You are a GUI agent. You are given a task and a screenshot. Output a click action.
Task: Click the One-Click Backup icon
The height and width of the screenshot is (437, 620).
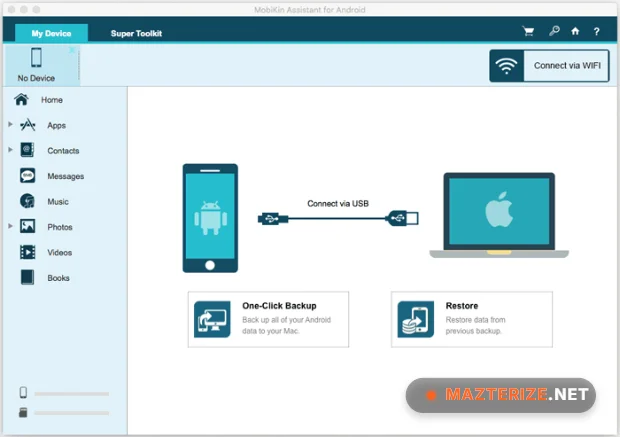coord(212,319)
